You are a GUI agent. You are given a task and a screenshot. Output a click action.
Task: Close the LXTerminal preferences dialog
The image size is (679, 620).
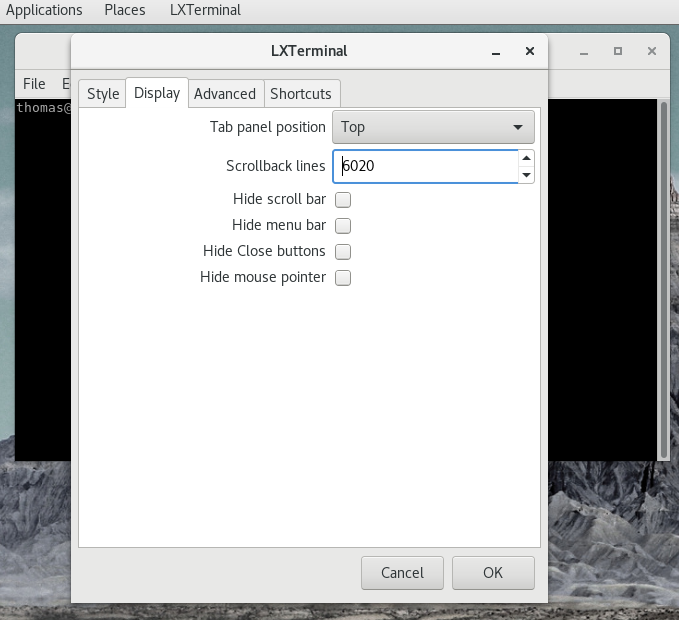pos(530,51)
